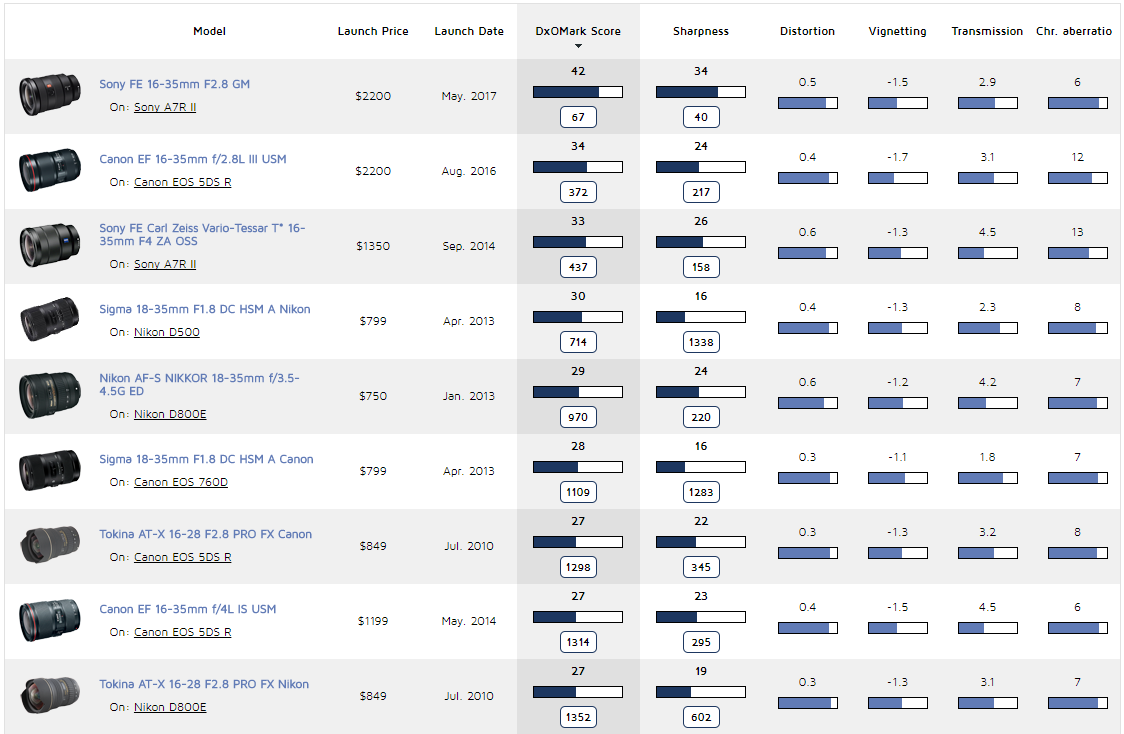This screenshot has width=1124, height=734.
Task: Click sharpness rank badge 40
Action: pos(701,117)
